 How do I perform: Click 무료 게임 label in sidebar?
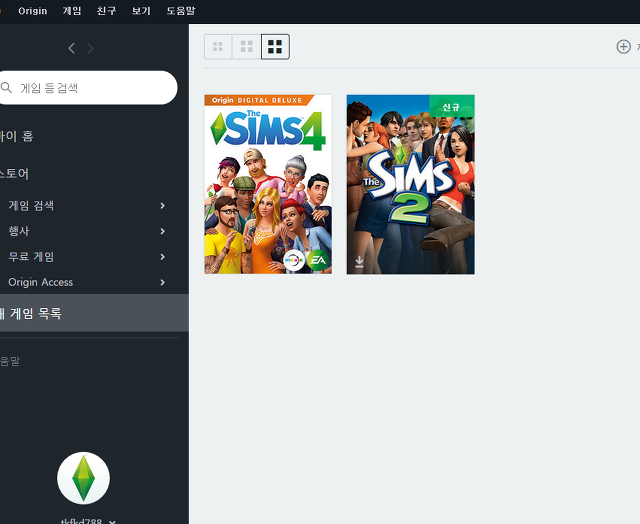(x=31, y=257)
